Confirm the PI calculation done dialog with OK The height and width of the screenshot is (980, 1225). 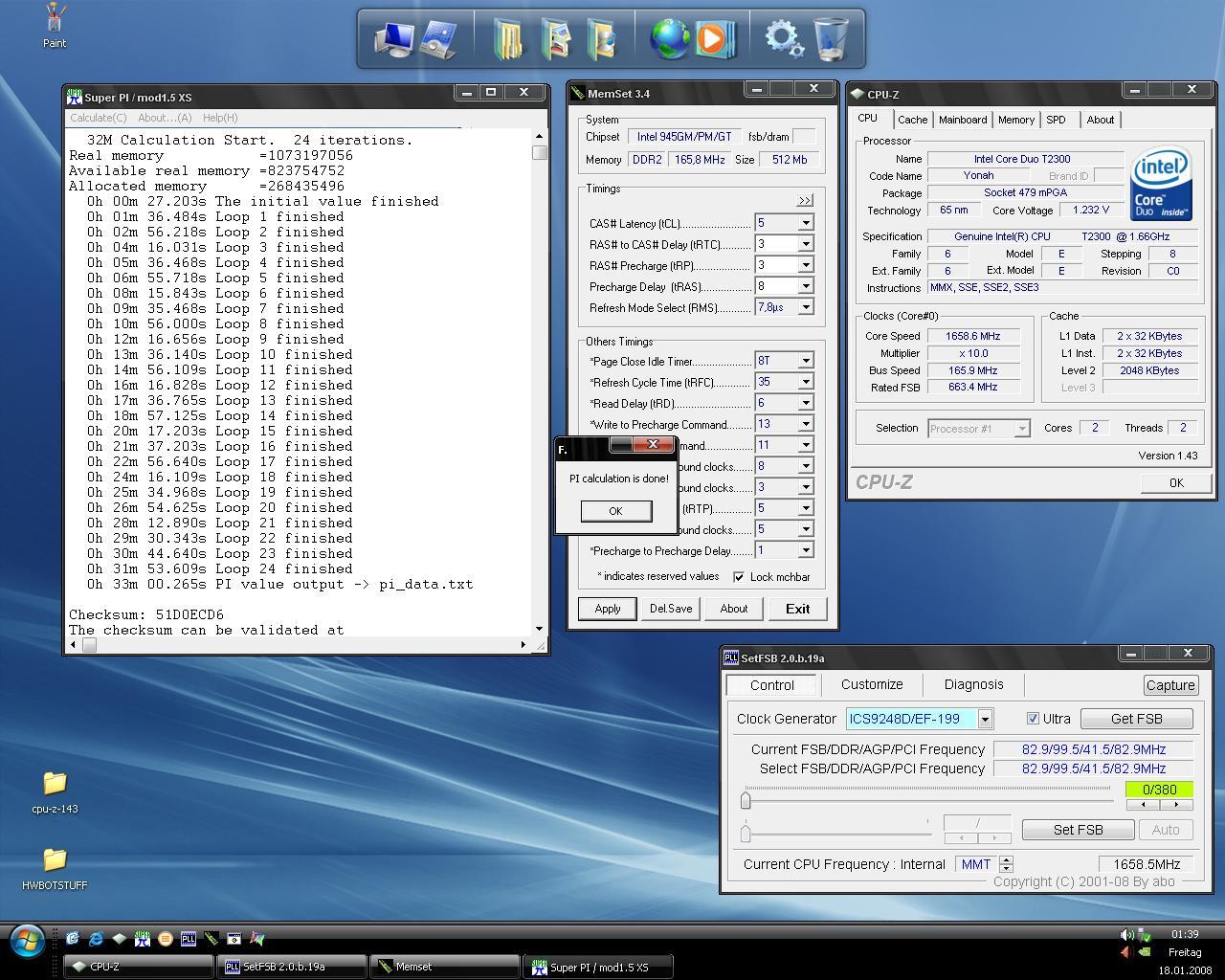click(615, 510)
